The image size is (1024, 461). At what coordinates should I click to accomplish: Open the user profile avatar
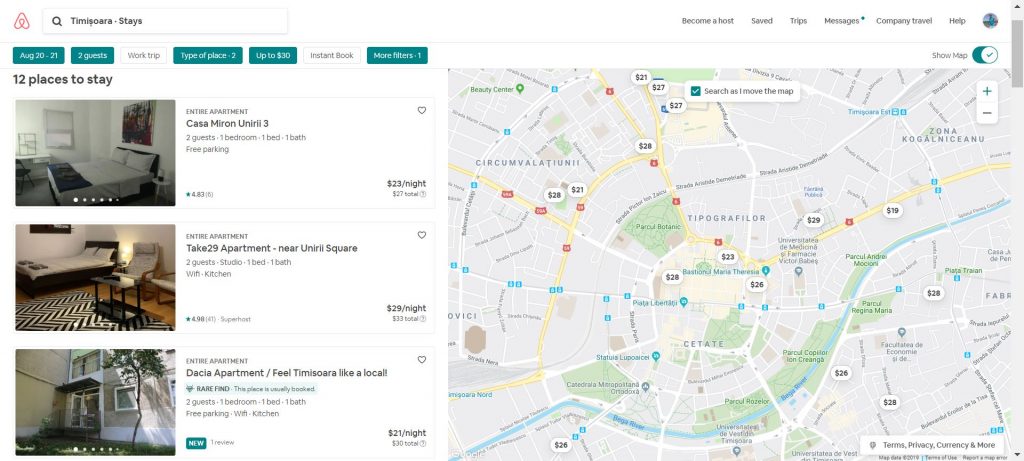[990, 21]
